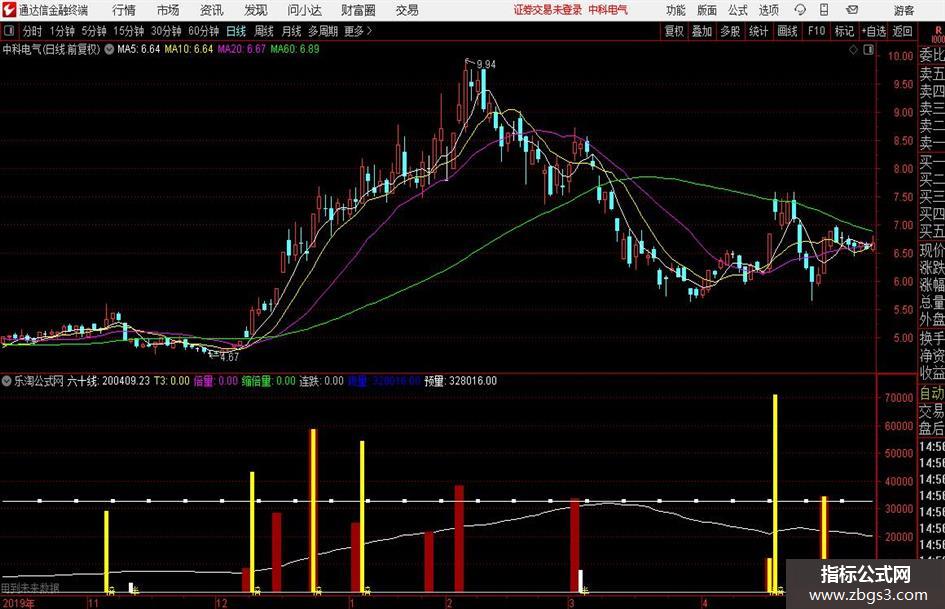Open the 行情 menu
The width and height of the screenshot is (945, 609).
[124, 10]
